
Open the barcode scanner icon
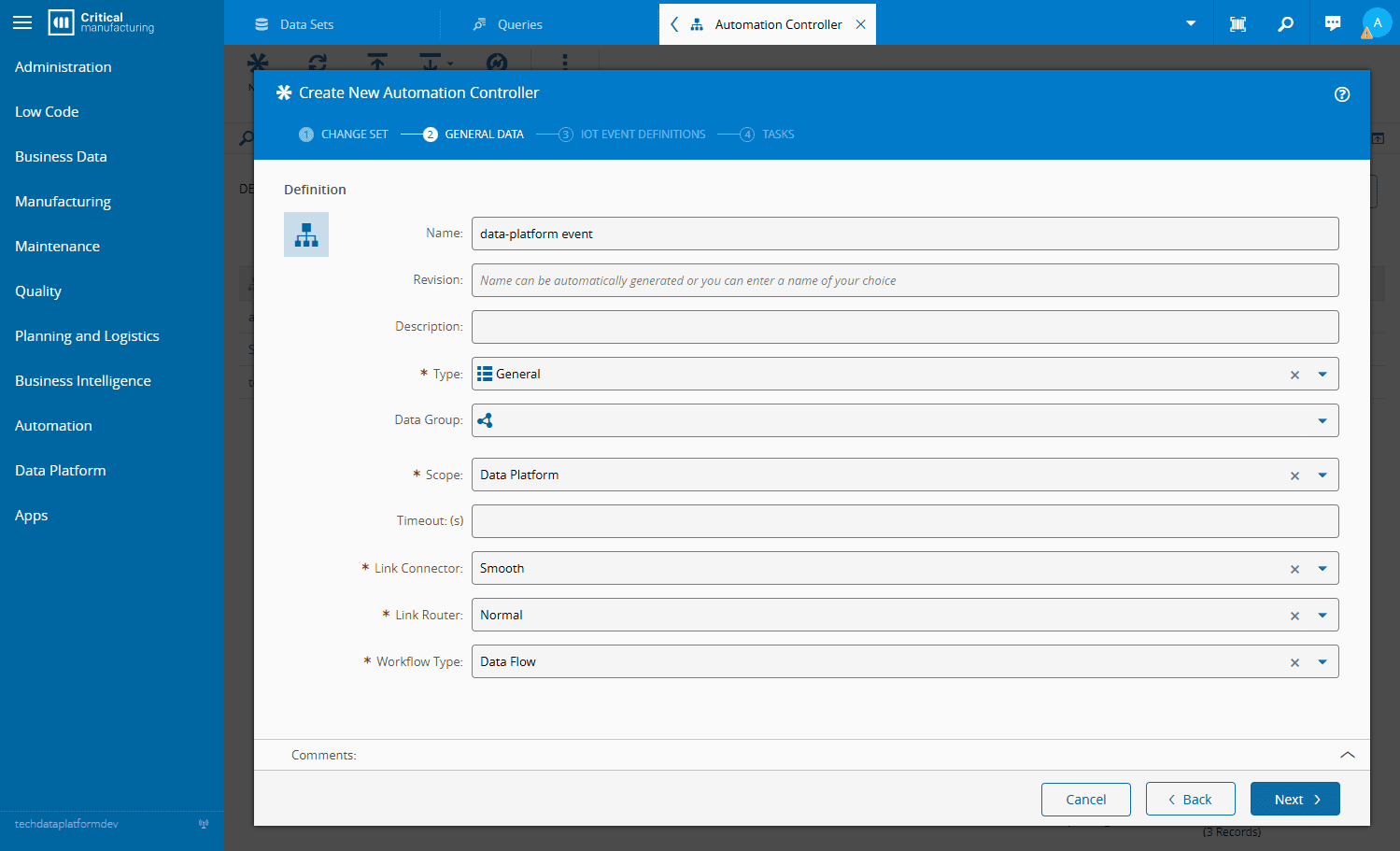coord(1237,24)
